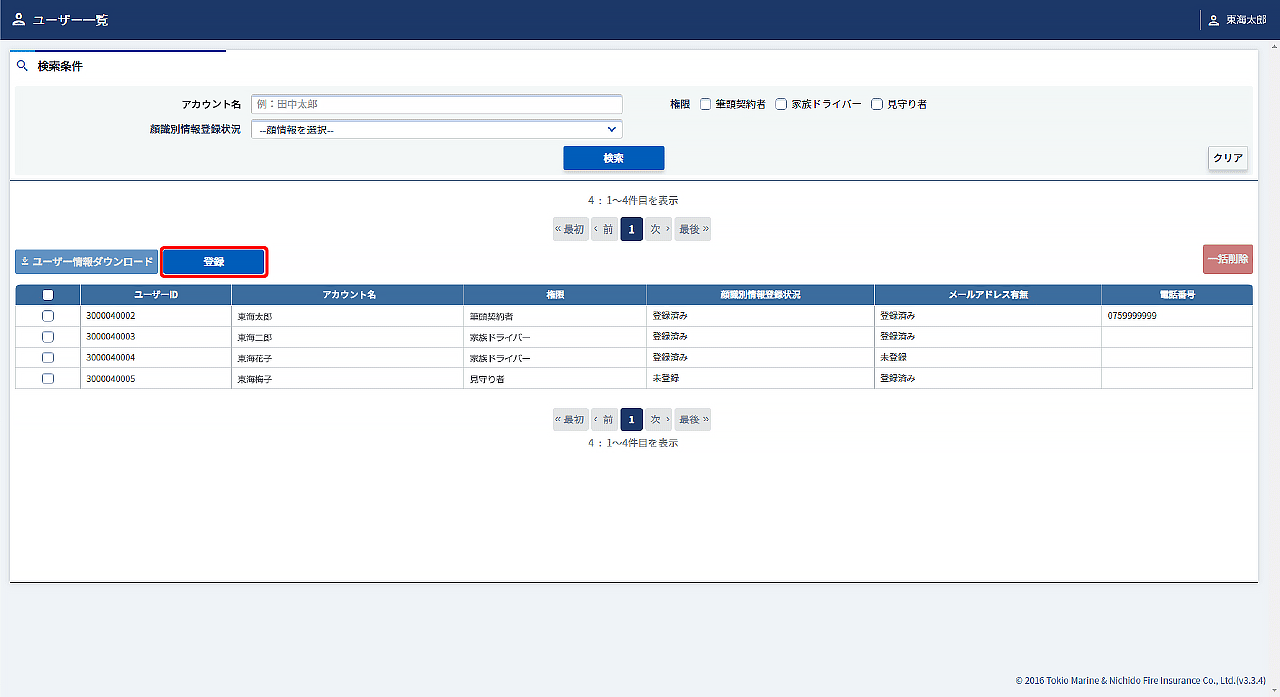
Task: Check the 家族ドライバー permission filter
Action: (781, 104)
